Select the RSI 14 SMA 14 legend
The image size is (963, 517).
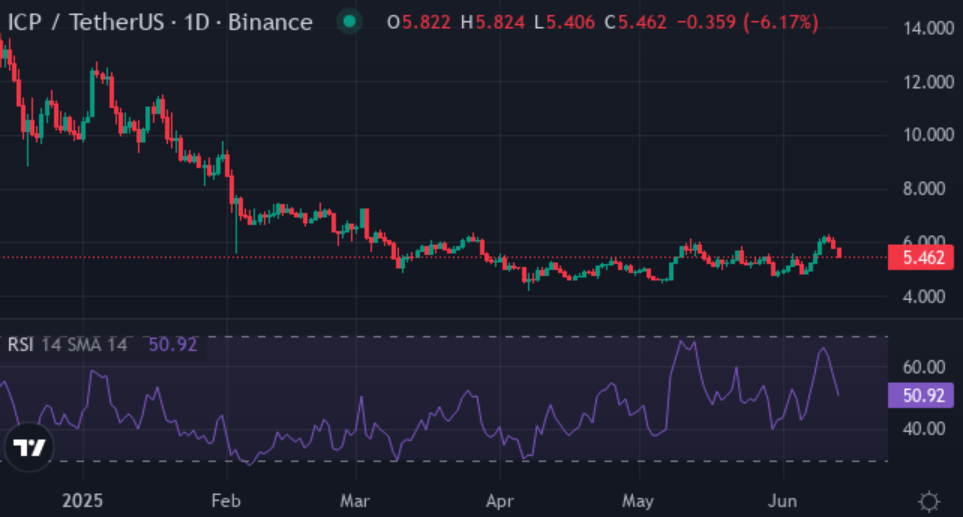[x=68, y=345]
